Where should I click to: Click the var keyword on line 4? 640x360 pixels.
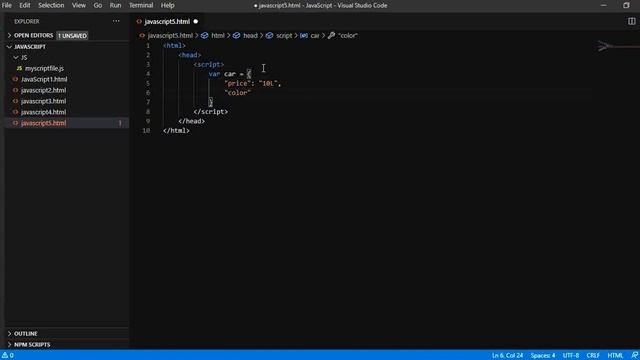click(x=214, y=74)
